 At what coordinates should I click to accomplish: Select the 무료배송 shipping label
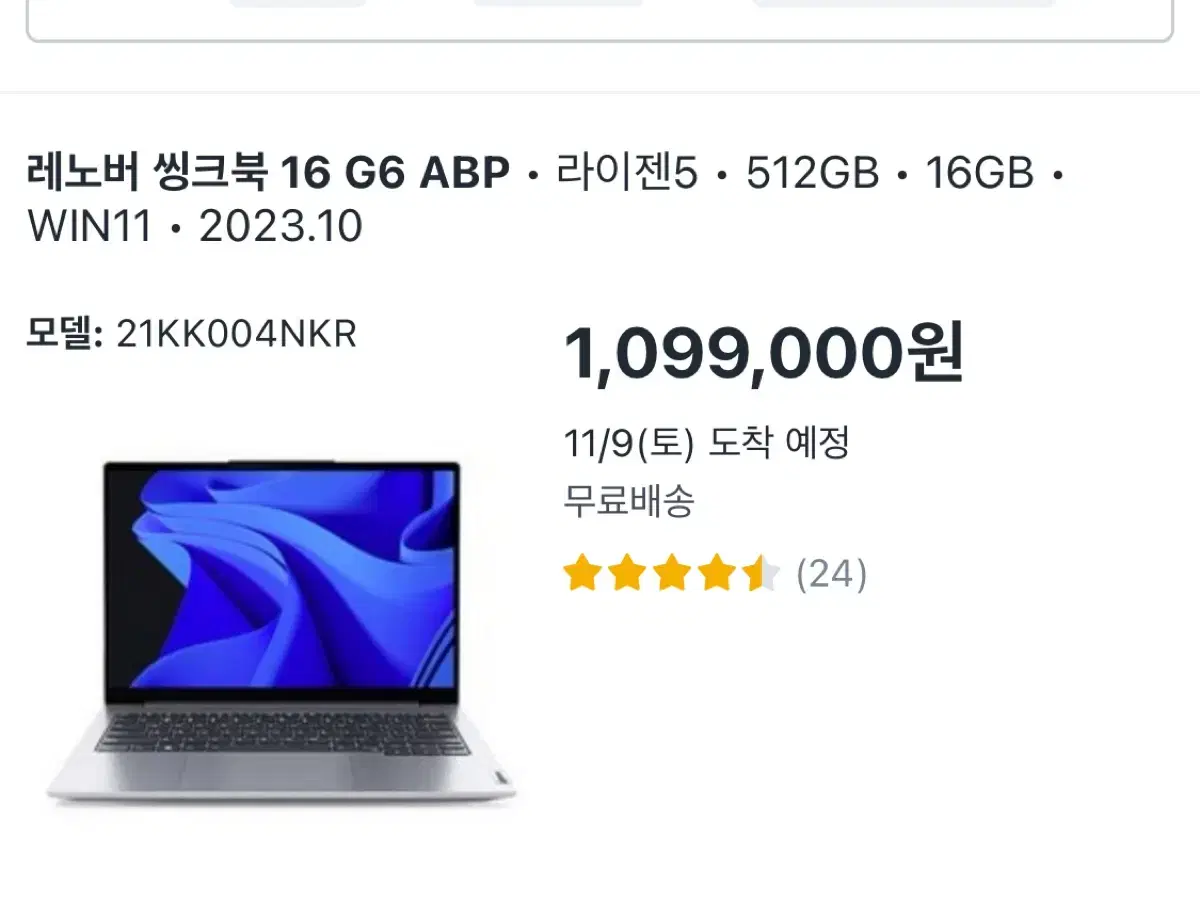pos(629,500)
